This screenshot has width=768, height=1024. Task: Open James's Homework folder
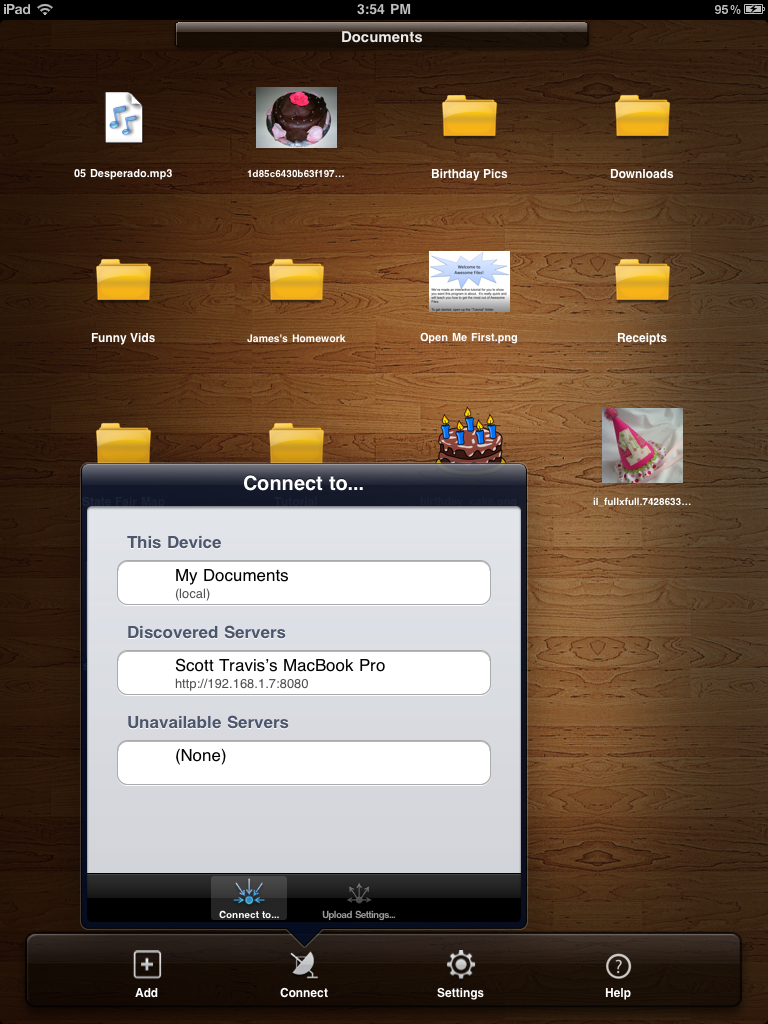pos(296,282)
